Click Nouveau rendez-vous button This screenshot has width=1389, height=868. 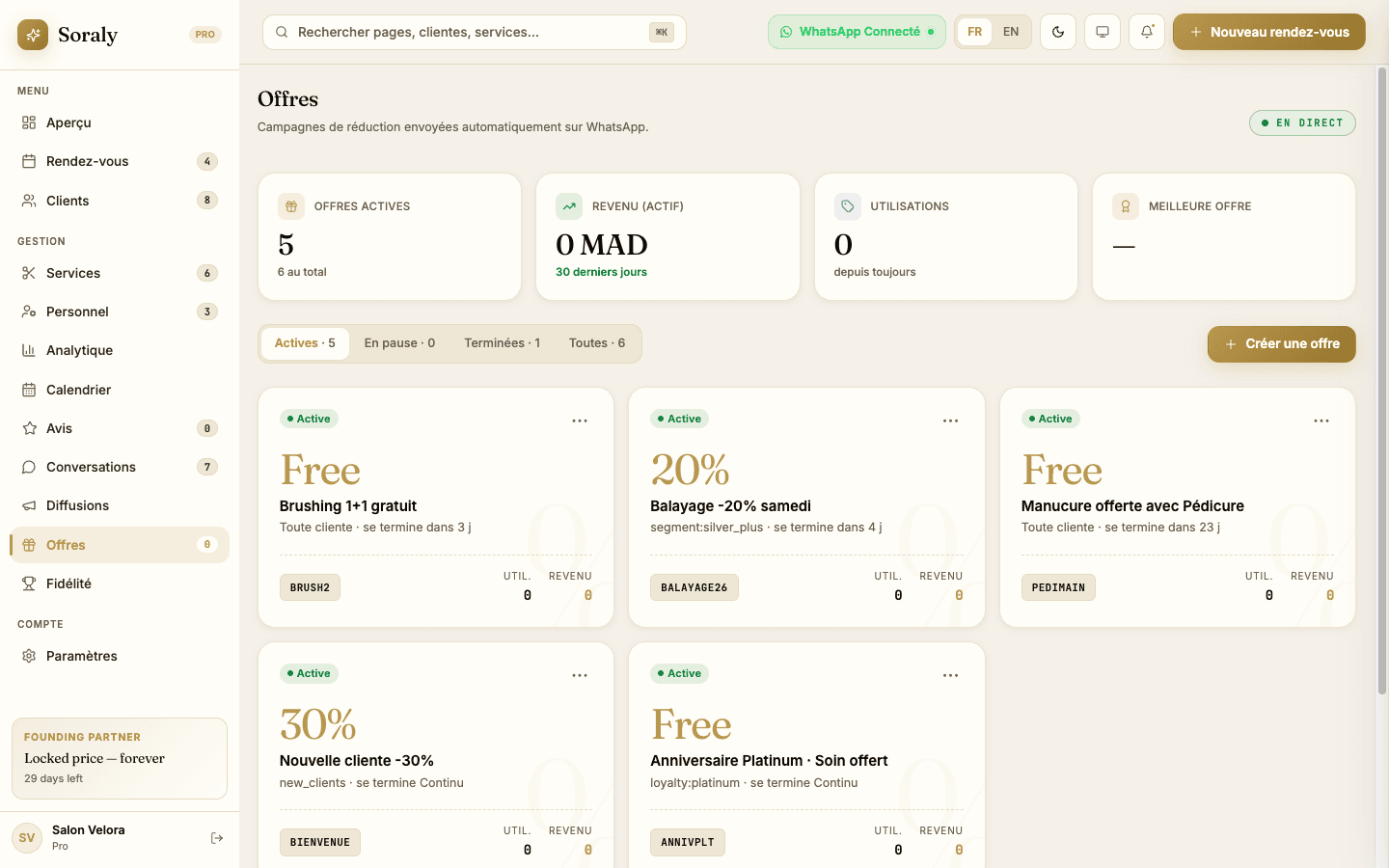tap(1268, 32)
